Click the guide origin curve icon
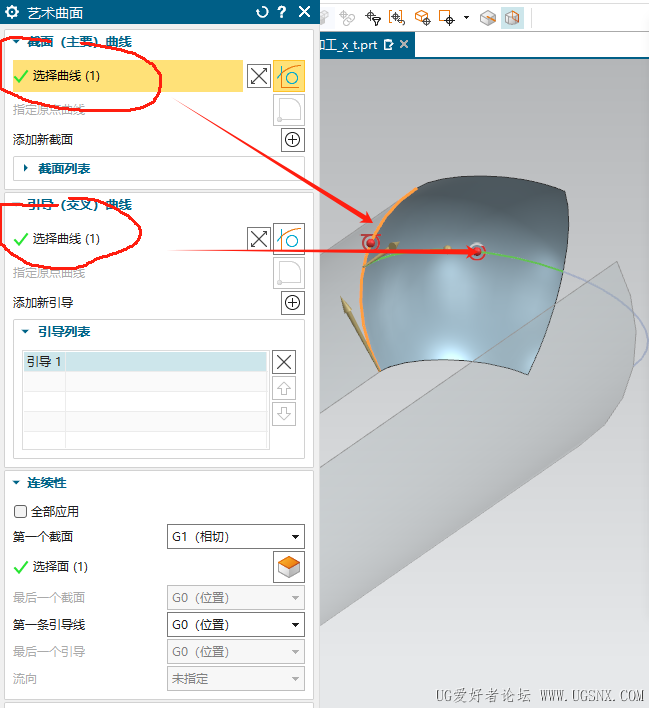The height and width of the screenshot is (708, 649). pos(289,273)
